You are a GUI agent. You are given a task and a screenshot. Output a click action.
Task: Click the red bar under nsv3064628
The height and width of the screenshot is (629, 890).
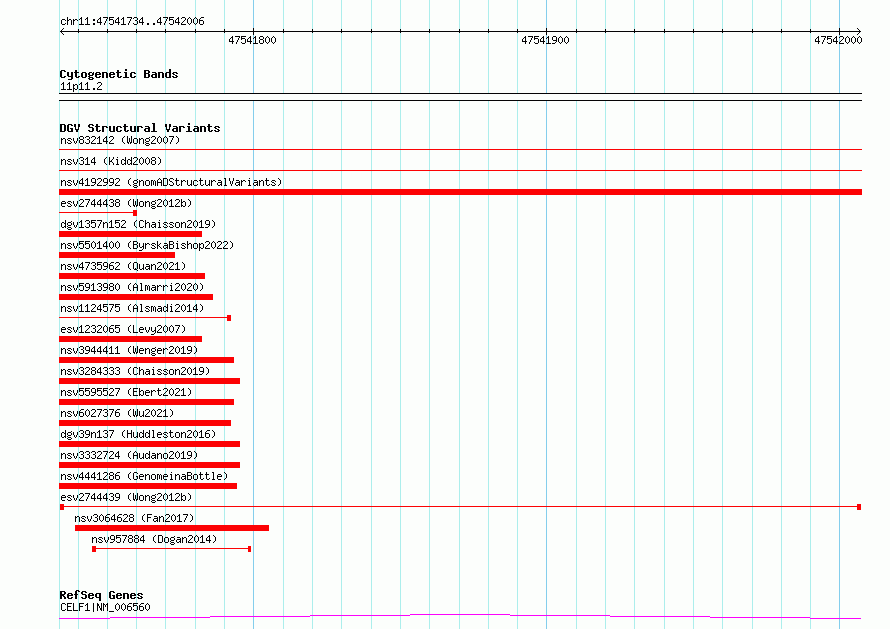172,528
